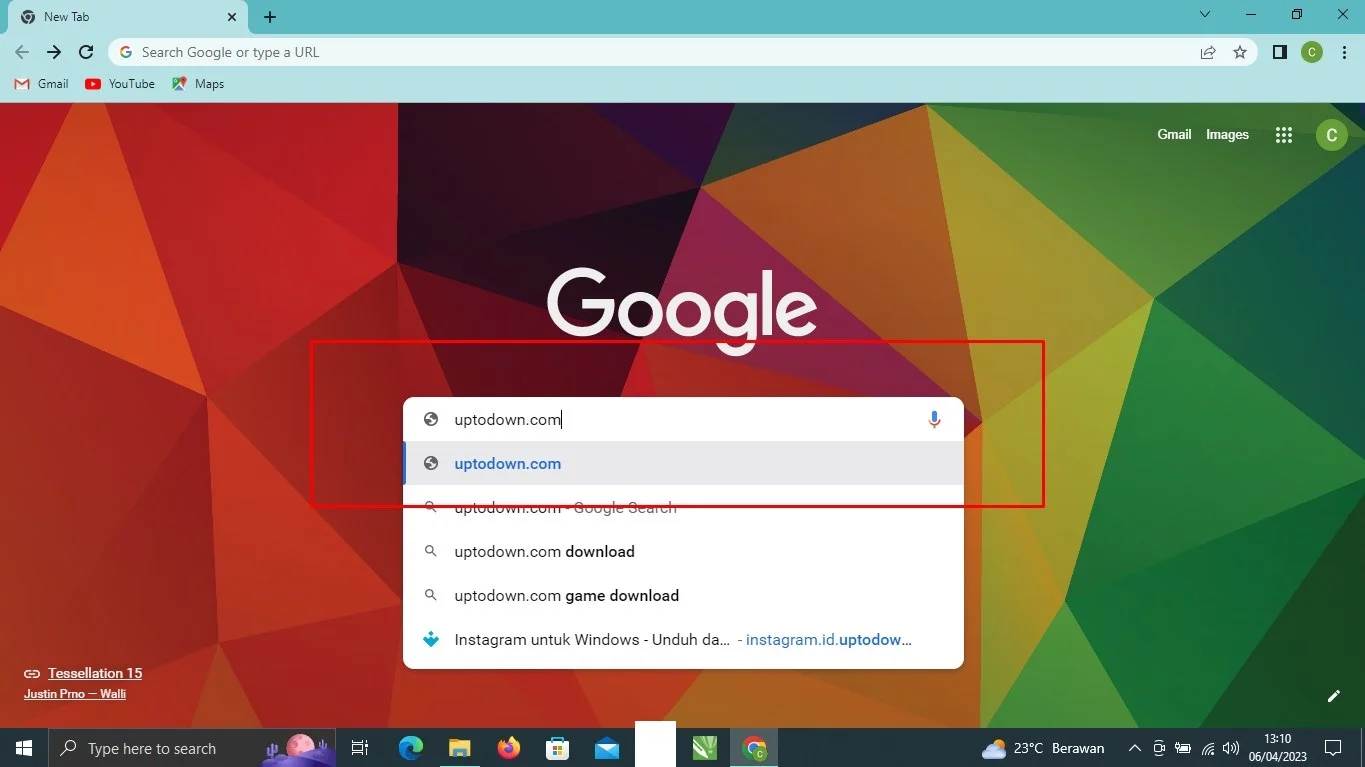The height and width of the screenshot is (767, 1365).
Task: Open Microsoft Store from taskbar
Action: point(557,748)
